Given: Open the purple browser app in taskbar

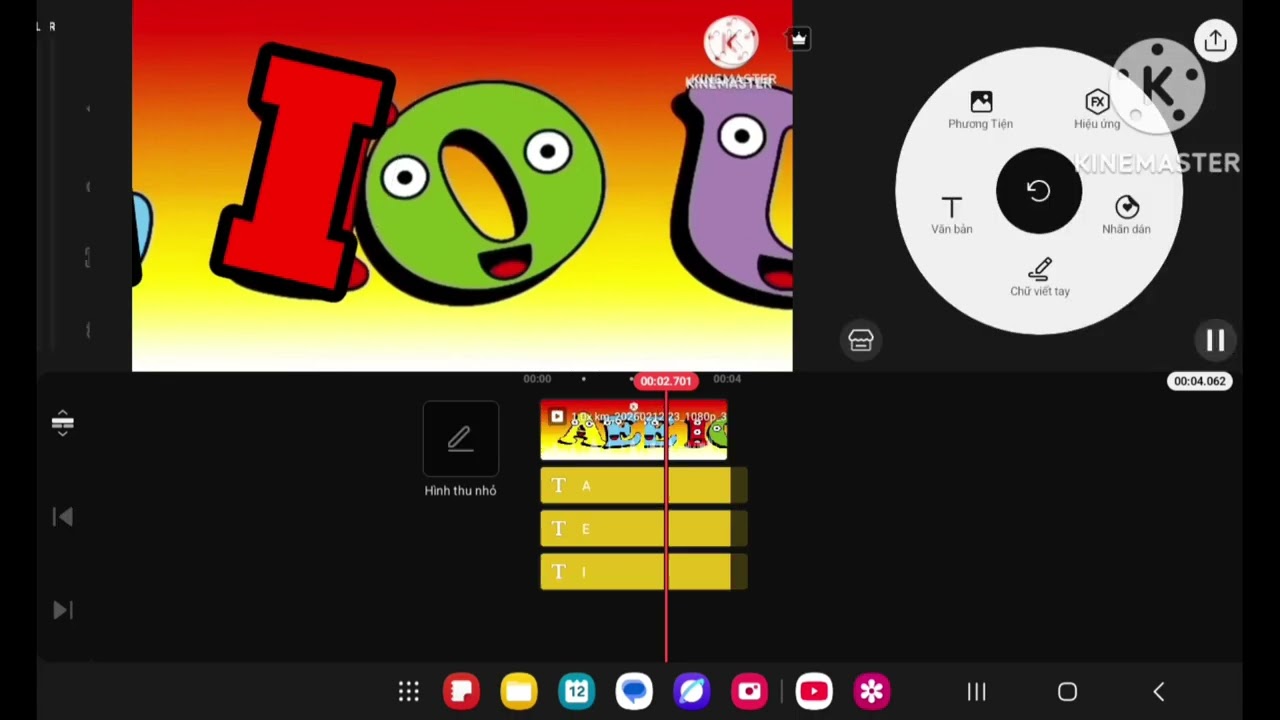Looking at the screenshot, I should [692, 691].
